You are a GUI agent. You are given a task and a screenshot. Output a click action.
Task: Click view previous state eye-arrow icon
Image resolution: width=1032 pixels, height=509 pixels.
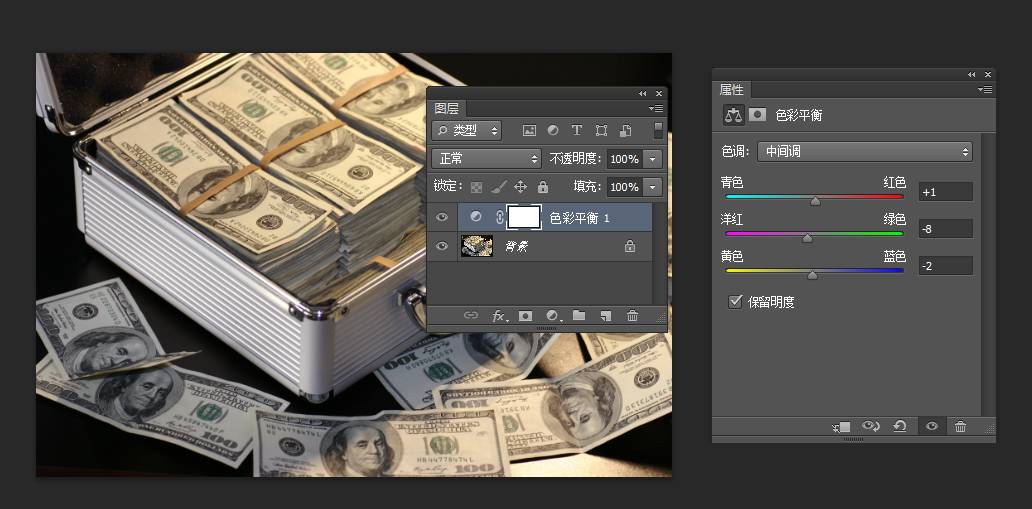pyautogui.click(x=871, y=426)
